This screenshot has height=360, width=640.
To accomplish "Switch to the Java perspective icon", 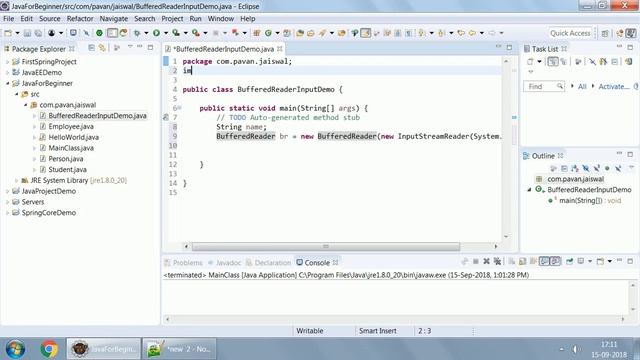I will (631, 33).
